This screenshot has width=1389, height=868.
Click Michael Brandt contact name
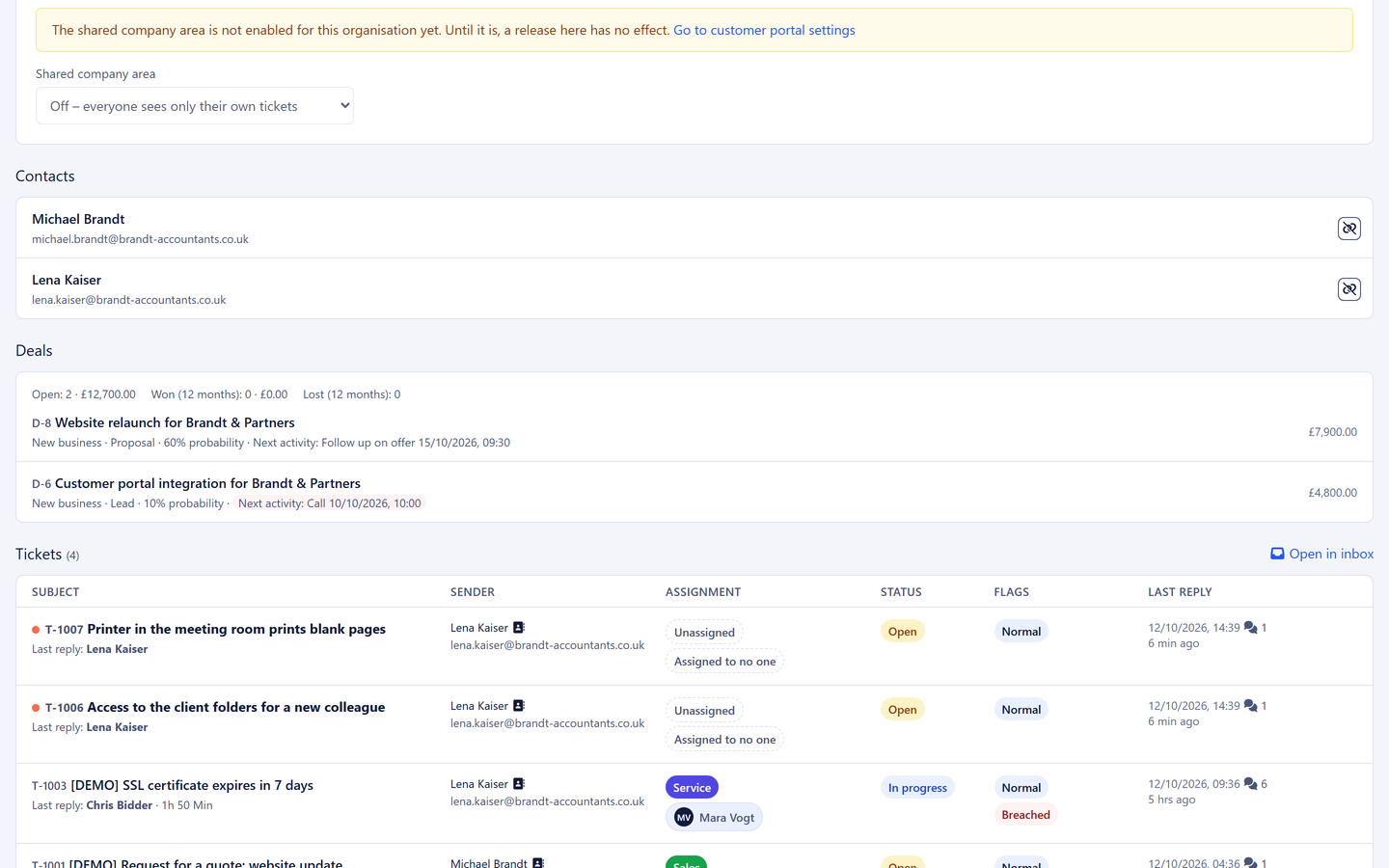[78, 219]
